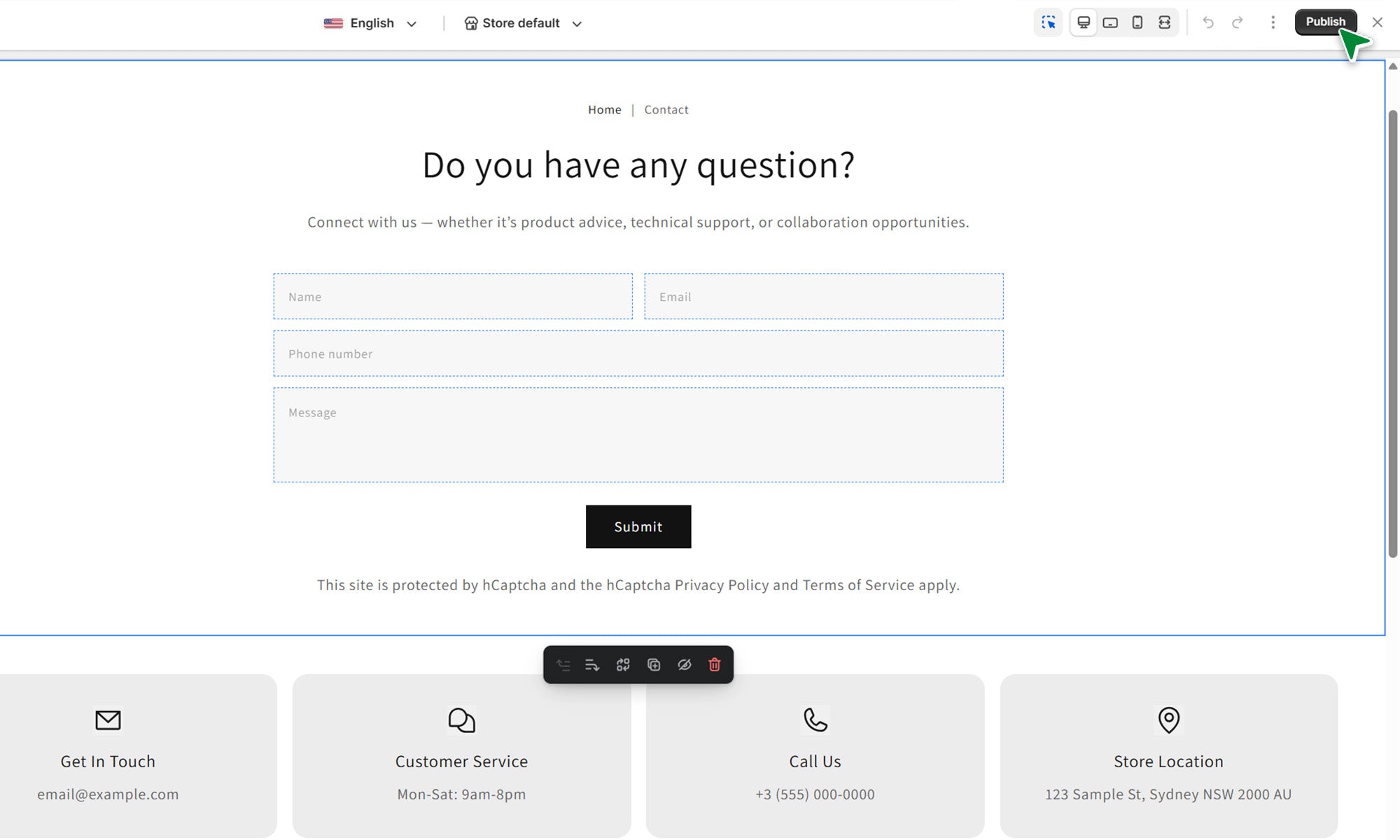Hide the selected section with eye icon
Viewport: 1400px width, 840px height.
pos(685,665)
